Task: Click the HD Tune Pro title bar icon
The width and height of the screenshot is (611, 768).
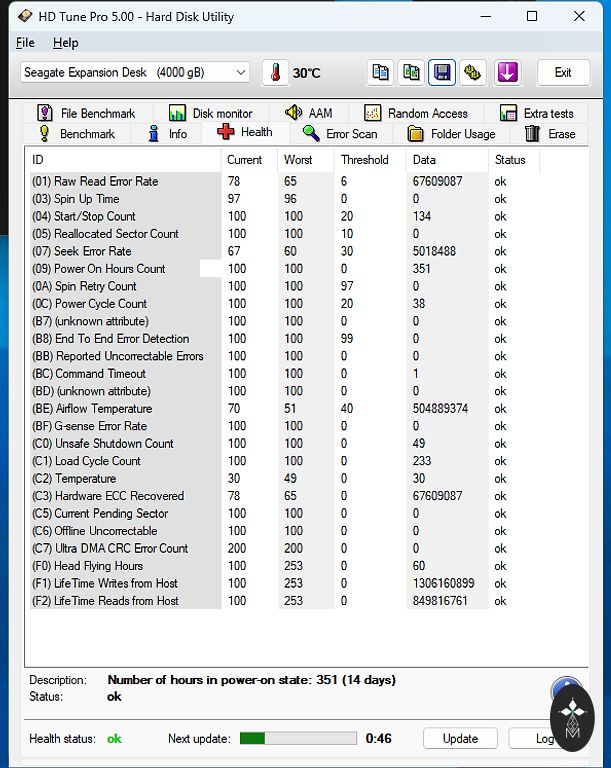Action: click(25, 16)
